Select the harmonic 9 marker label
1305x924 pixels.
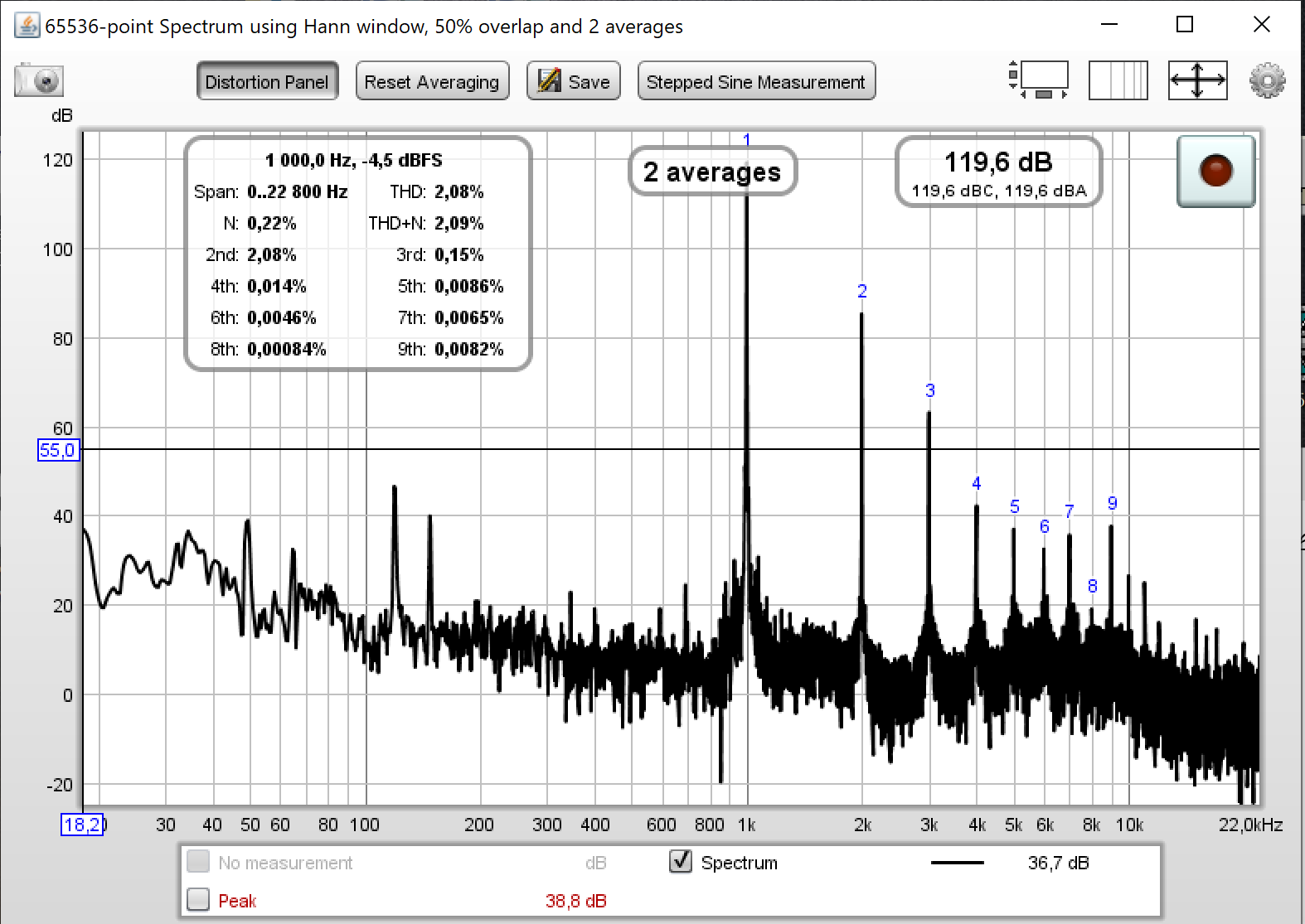pyautogui.click(x=1113, y=503)
